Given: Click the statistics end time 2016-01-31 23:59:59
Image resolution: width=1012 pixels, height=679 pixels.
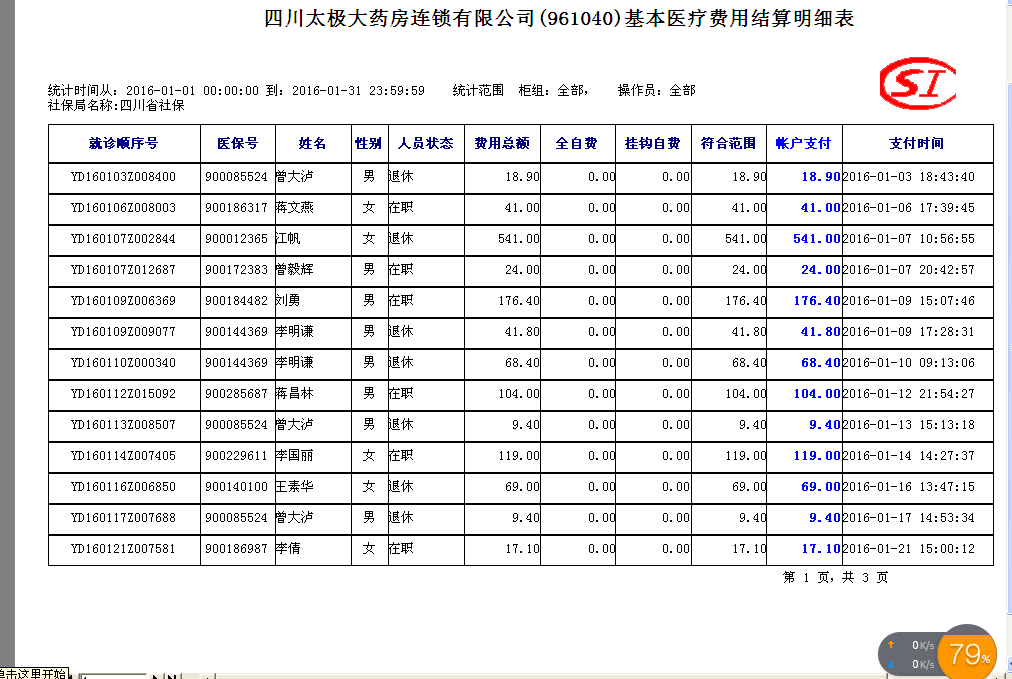Looking at the screenshot, I should (358, 90).
